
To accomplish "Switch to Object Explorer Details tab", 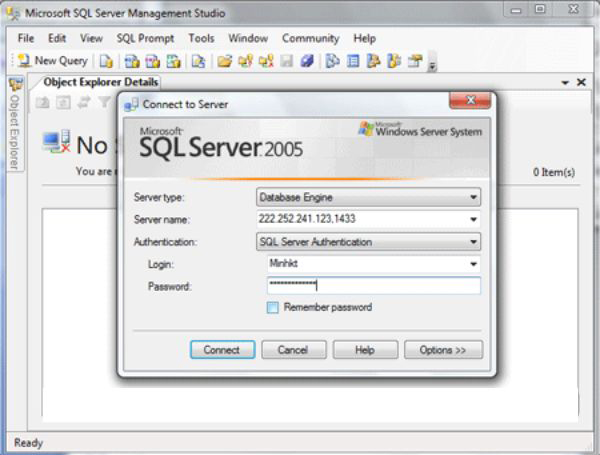I will (x=100, y=82).
